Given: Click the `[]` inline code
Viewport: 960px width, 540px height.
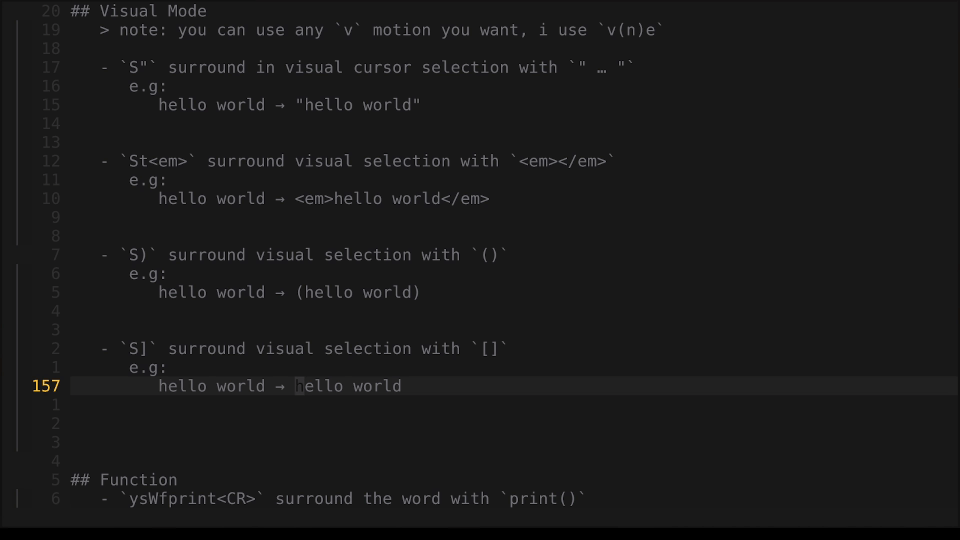Looking at the screenshot, I should click(490, 349).
